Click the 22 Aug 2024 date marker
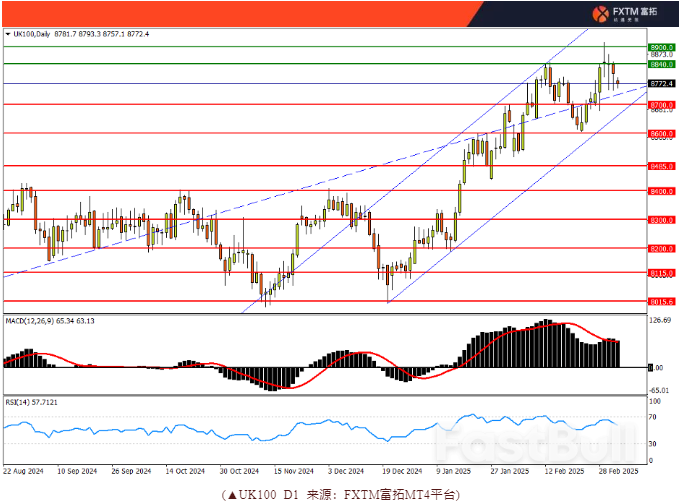680x504 pixels. tap(22, 469)
